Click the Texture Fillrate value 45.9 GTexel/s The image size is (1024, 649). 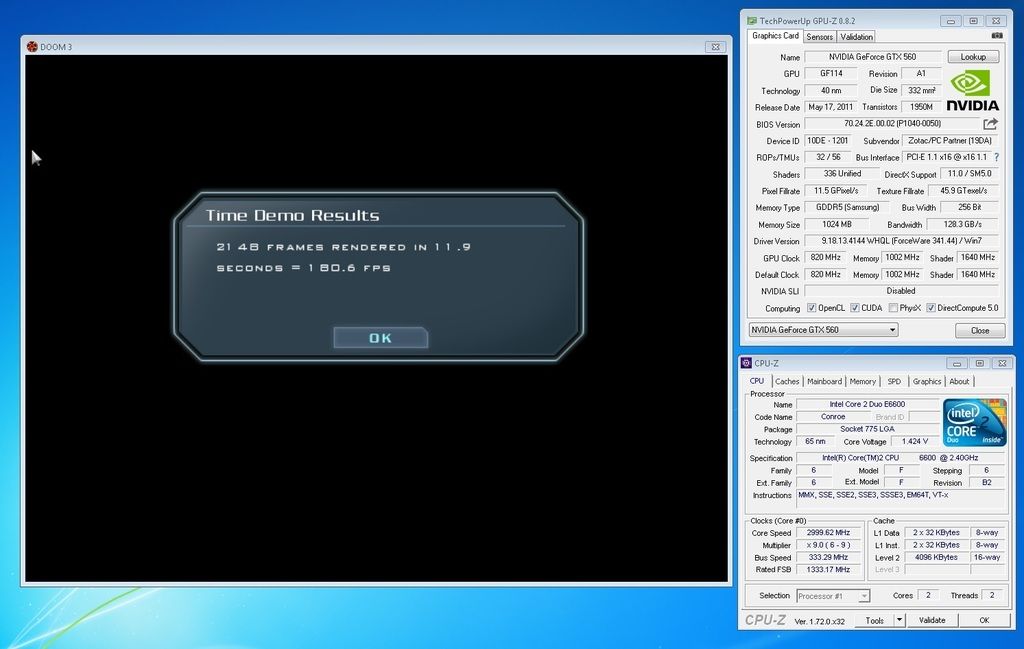click(x=963, y=191)
